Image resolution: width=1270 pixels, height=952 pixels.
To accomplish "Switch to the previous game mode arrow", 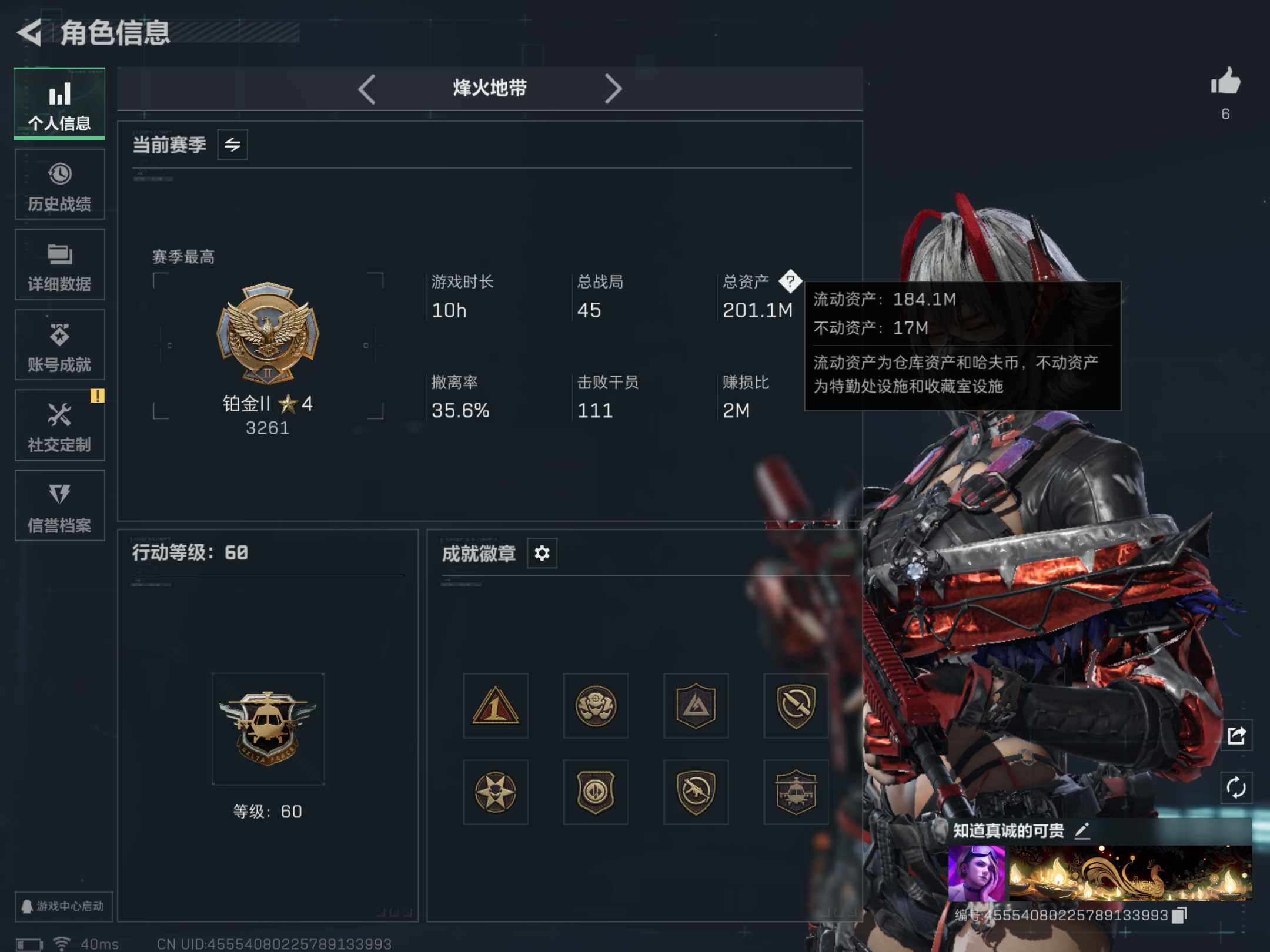I will point(367,89).
